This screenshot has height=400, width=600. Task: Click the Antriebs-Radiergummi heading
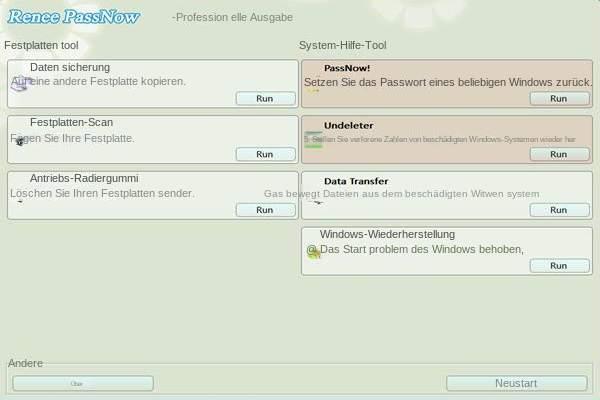[84, 178]
